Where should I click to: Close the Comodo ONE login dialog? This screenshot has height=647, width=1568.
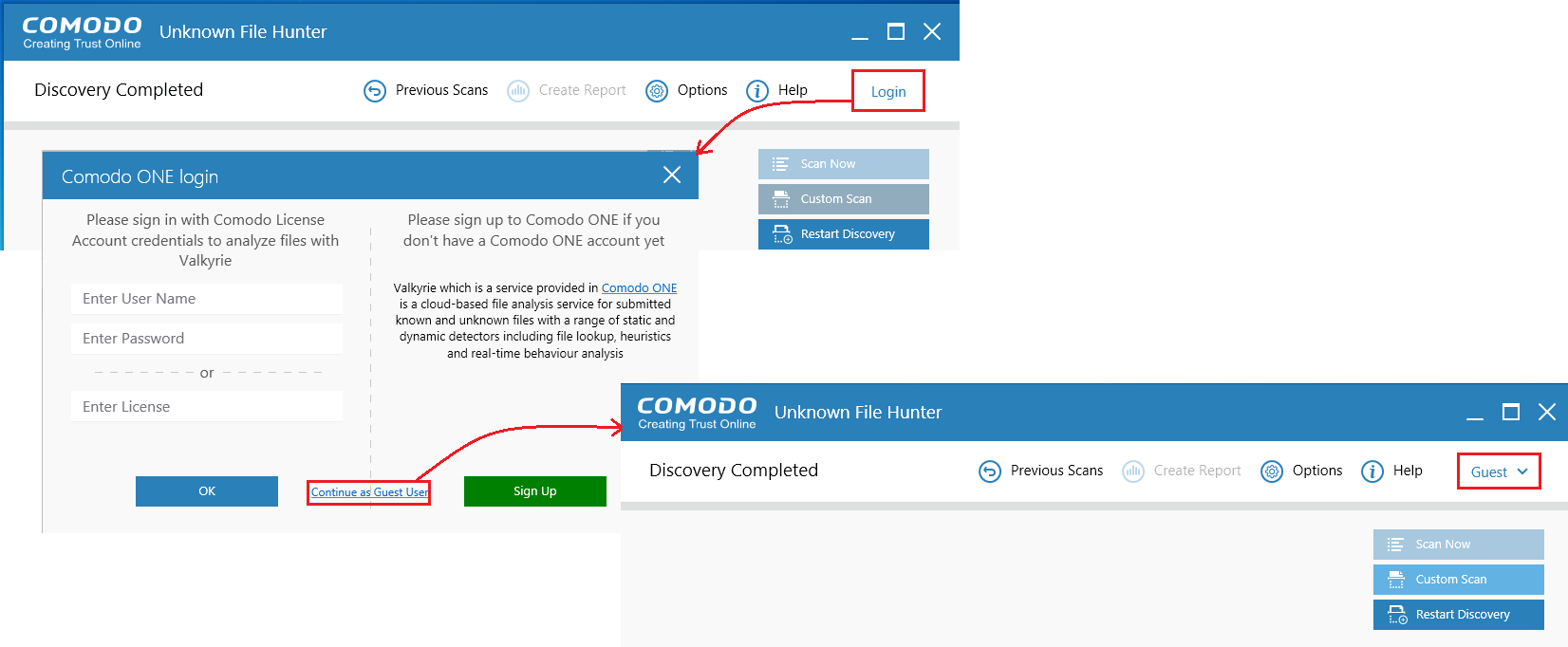(672, 175)
